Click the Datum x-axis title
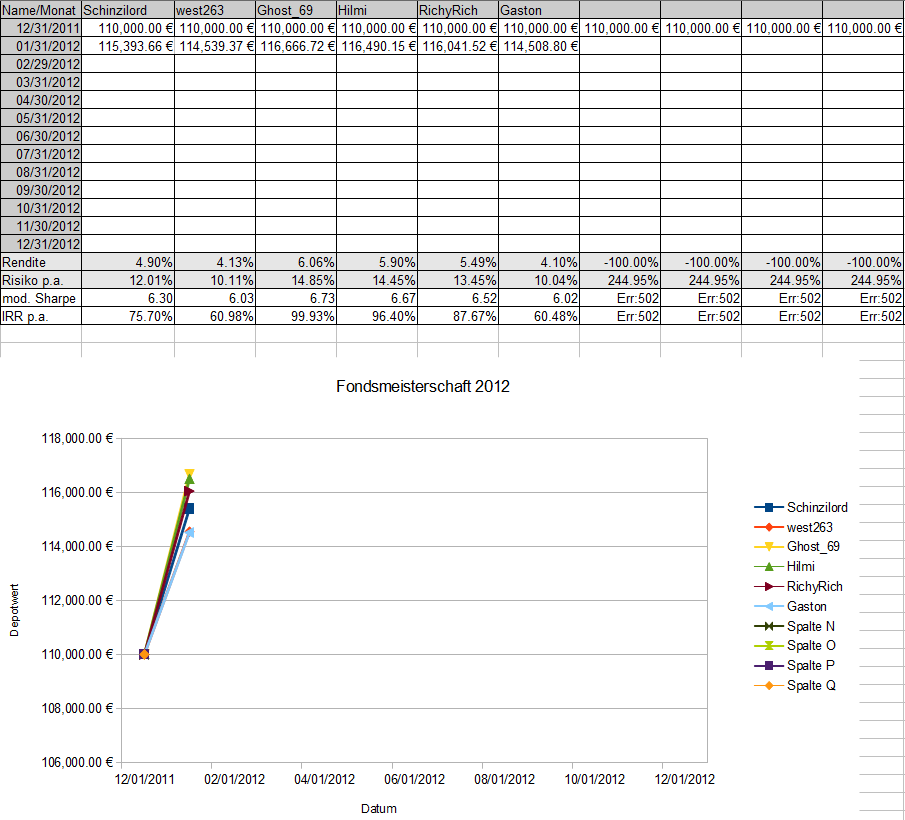Screen dimensions: 905x820 [x=379, y=808]
